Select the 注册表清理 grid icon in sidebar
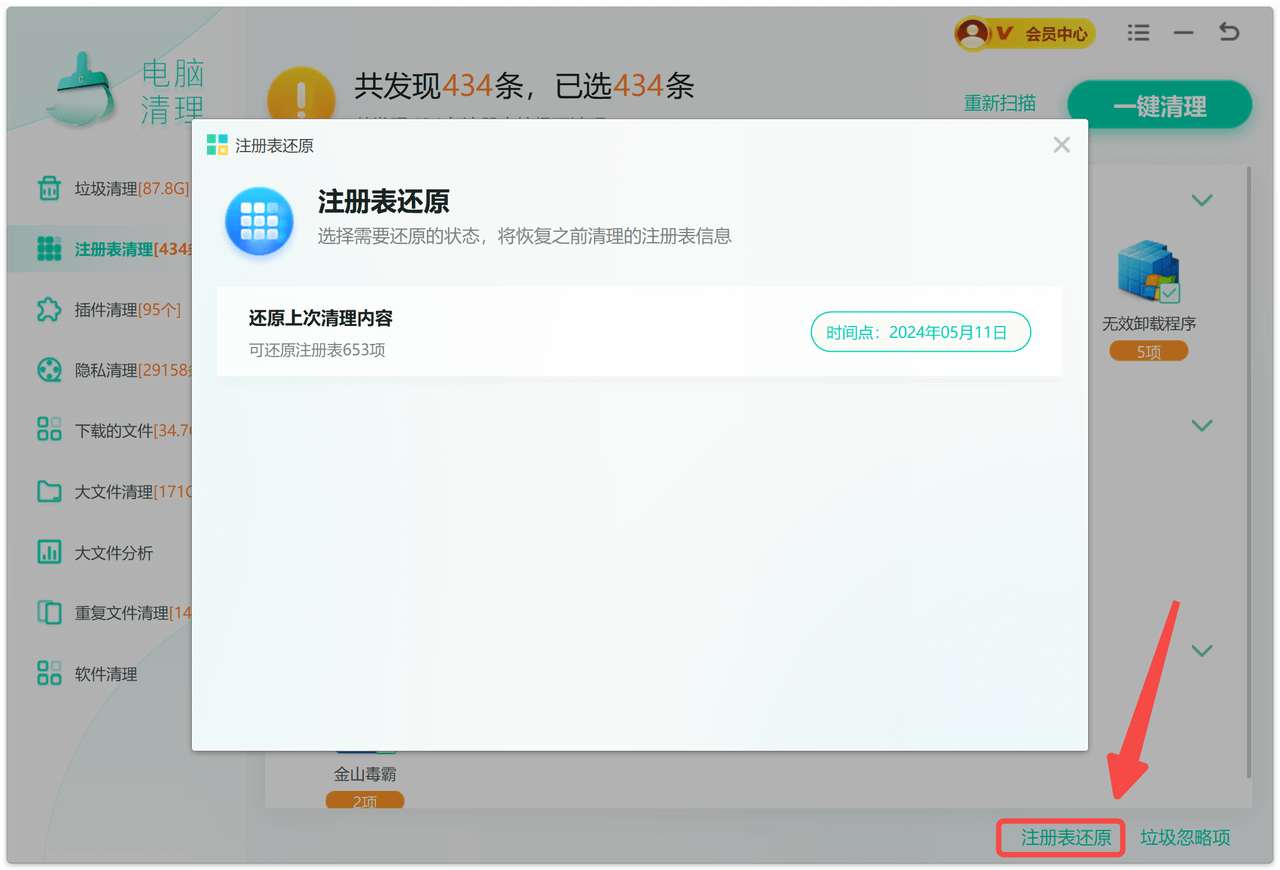Screen dimensions: 1280x870 [48, 249]
